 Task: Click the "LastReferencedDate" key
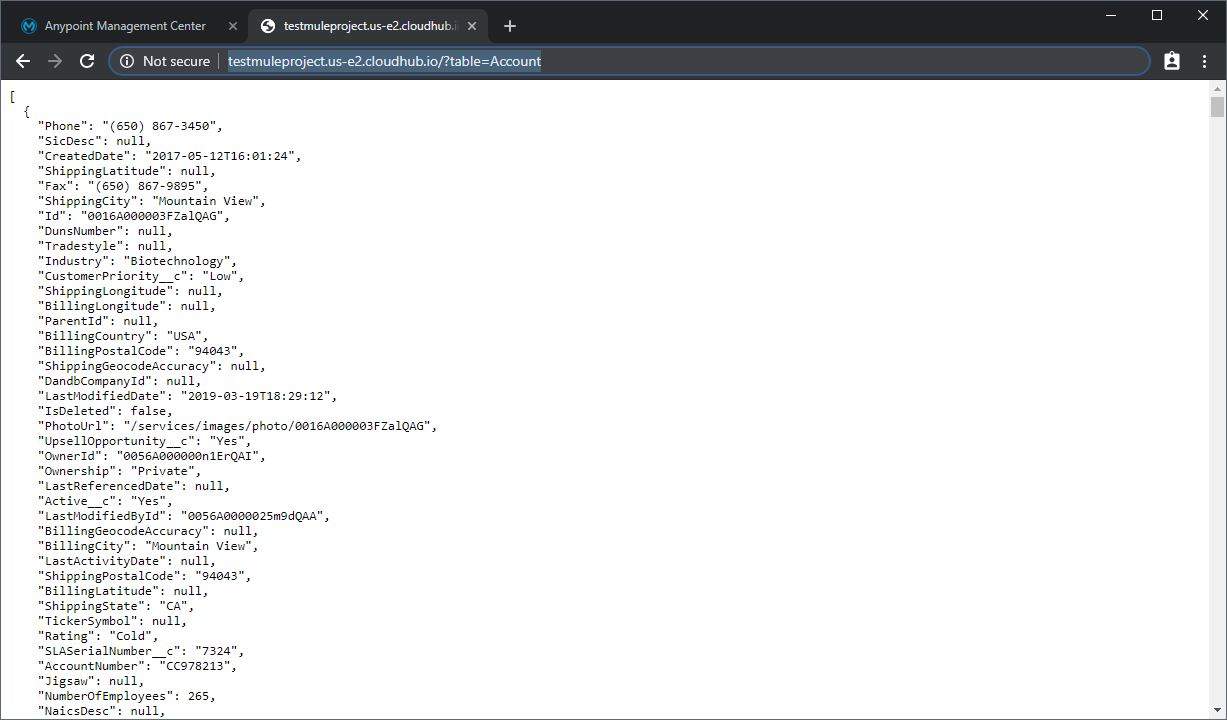(x=110, y=486)
